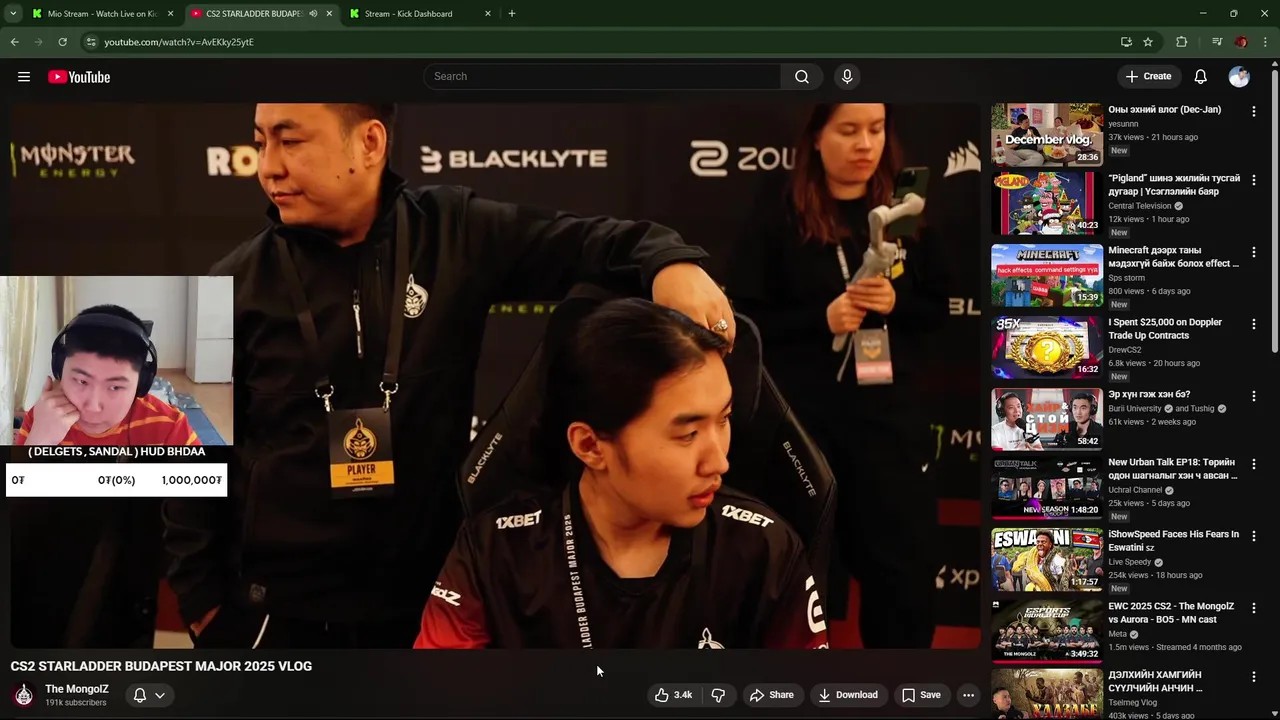Viewport: 1280px width, 720px height.
Task: Open 'EWC 2025 CS2 - The MongolZ' title
Action: [1171, 613]
